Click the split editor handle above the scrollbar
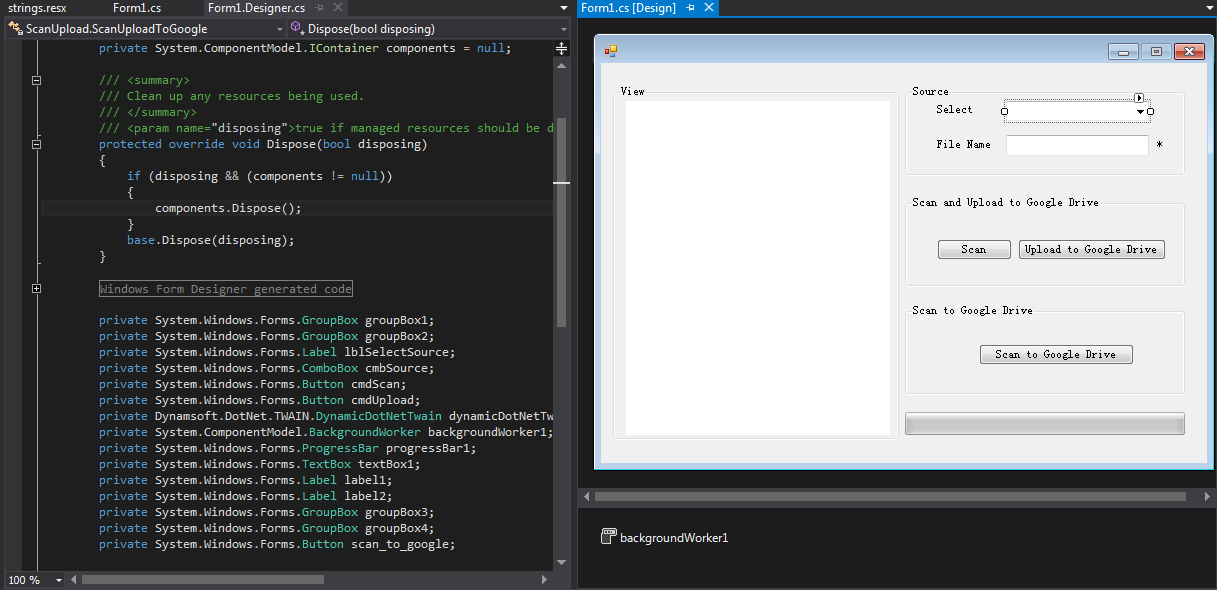The image size is (1217, 590). pyautogui.click(x=561, y=48)
